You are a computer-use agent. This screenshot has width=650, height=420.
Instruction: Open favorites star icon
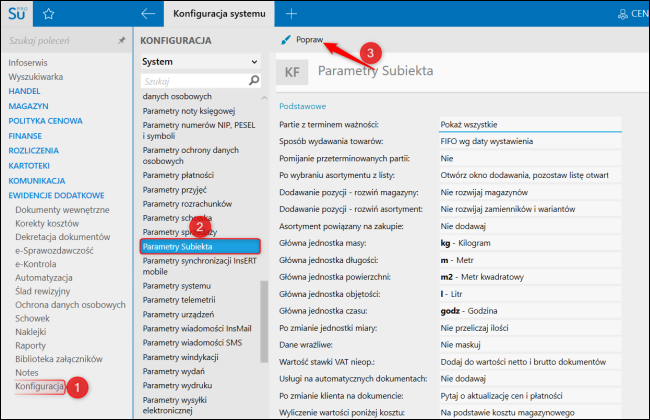49,14
